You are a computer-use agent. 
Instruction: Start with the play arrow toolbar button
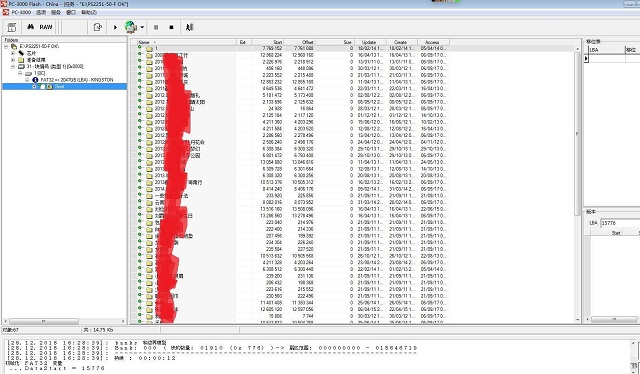click(x=115, y=27)
